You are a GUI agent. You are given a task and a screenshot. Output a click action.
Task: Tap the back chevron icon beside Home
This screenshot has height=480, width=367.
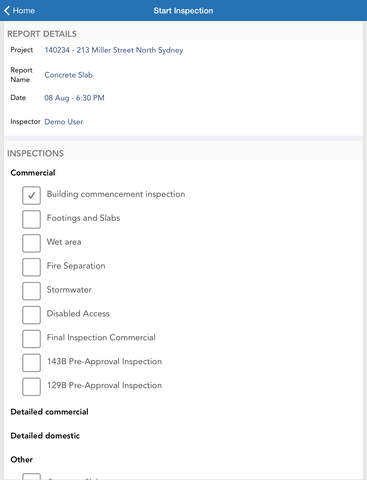click(7, 11)
